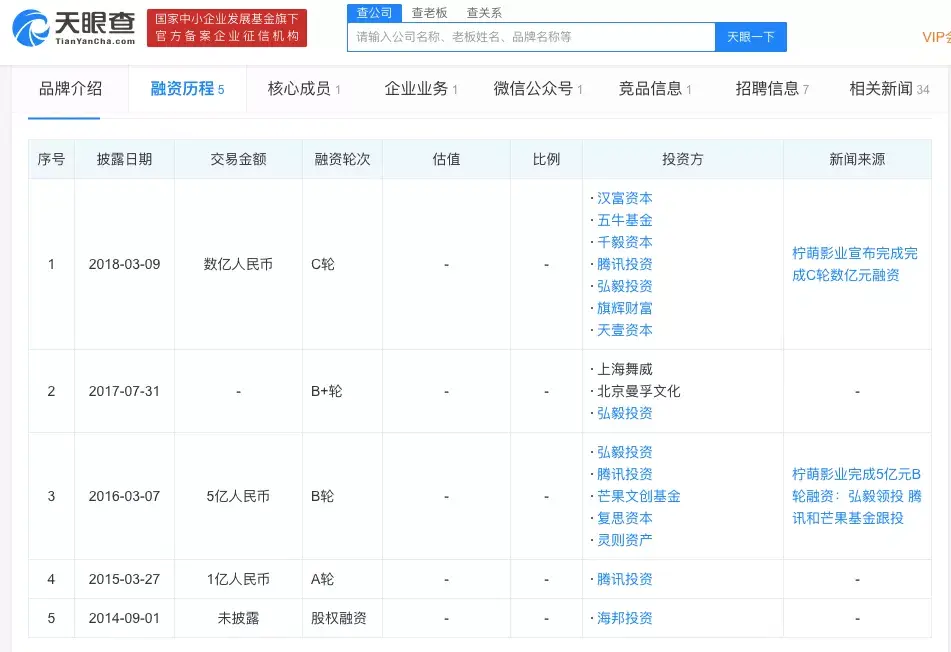Open the C轮数亿元融资 news article link
Image resolution: width=951 pixels, height=652 pixels.
point(854,264)
